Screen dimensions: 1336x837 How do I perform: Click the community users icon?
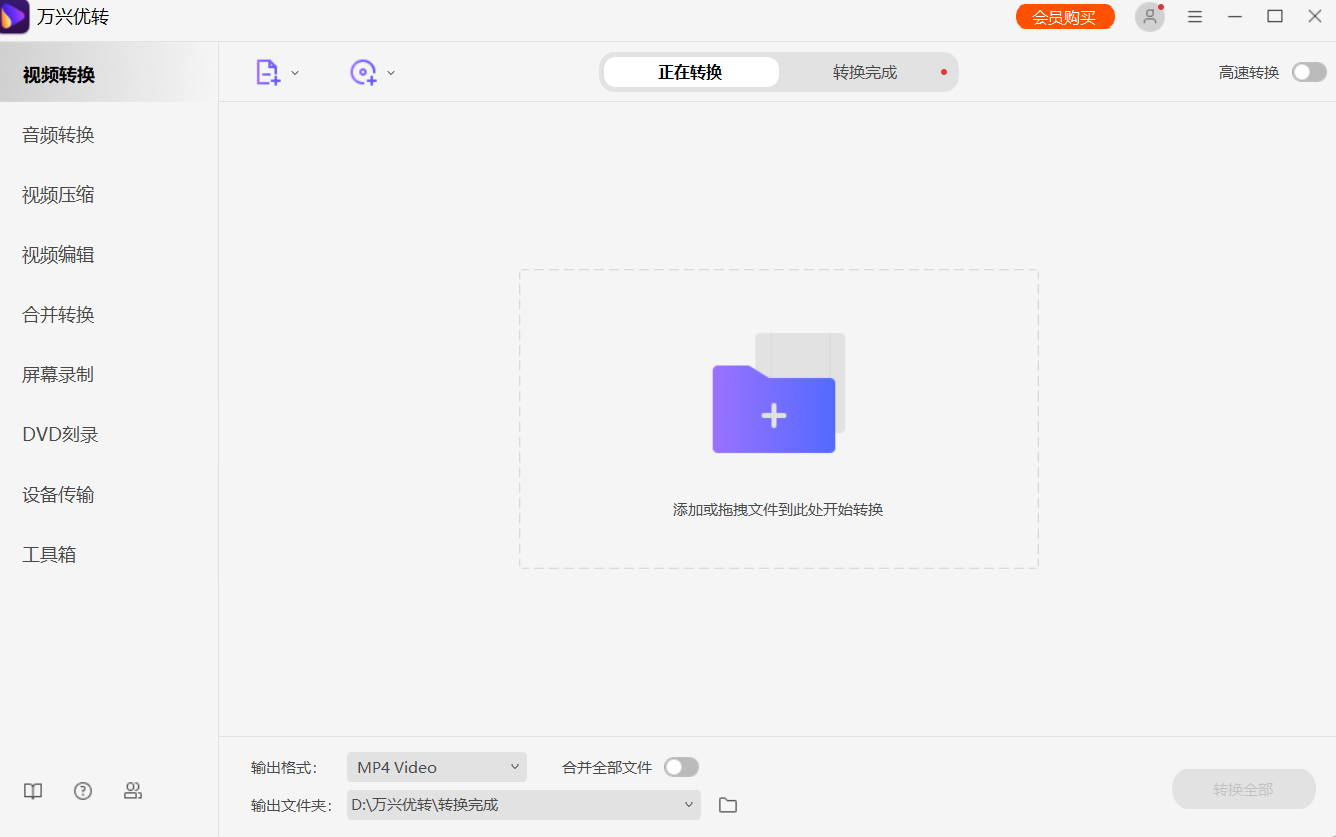tap(133, 791)
